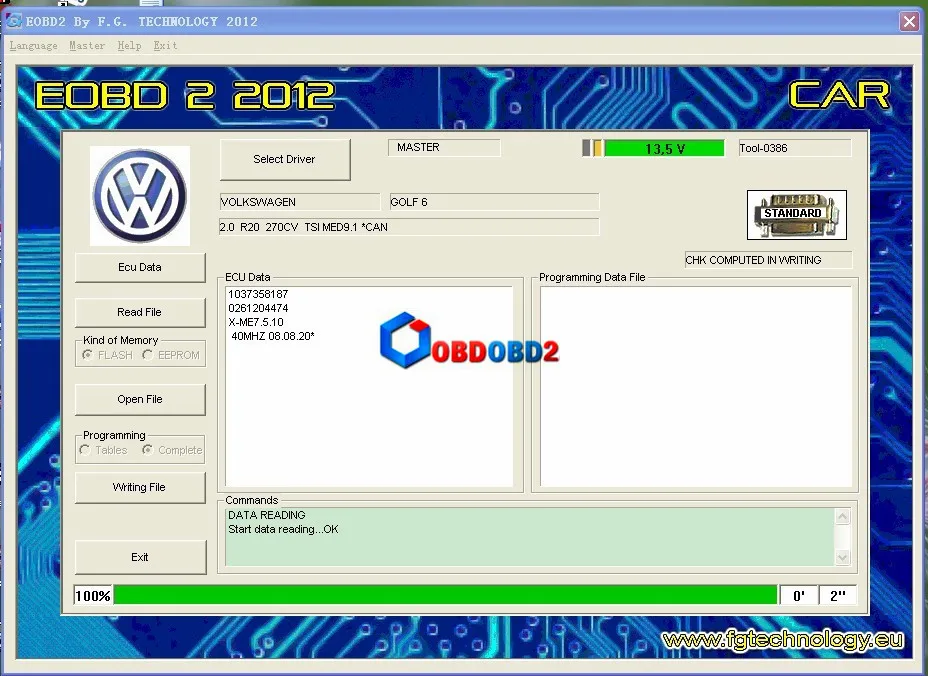The image size is (928, 676).
Task: Open the Exit menu item
Action: [x=165, y=46]
